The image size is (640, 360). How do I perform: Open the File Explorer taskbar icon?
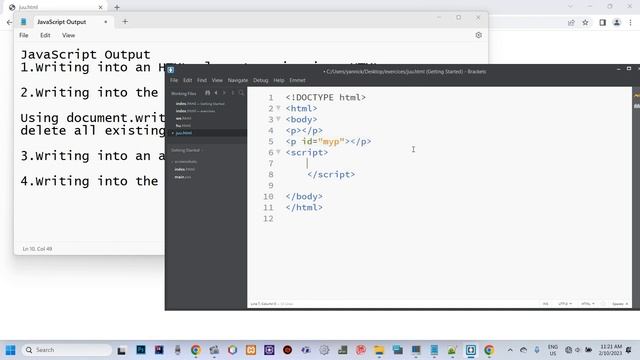(x=379, y=350)
